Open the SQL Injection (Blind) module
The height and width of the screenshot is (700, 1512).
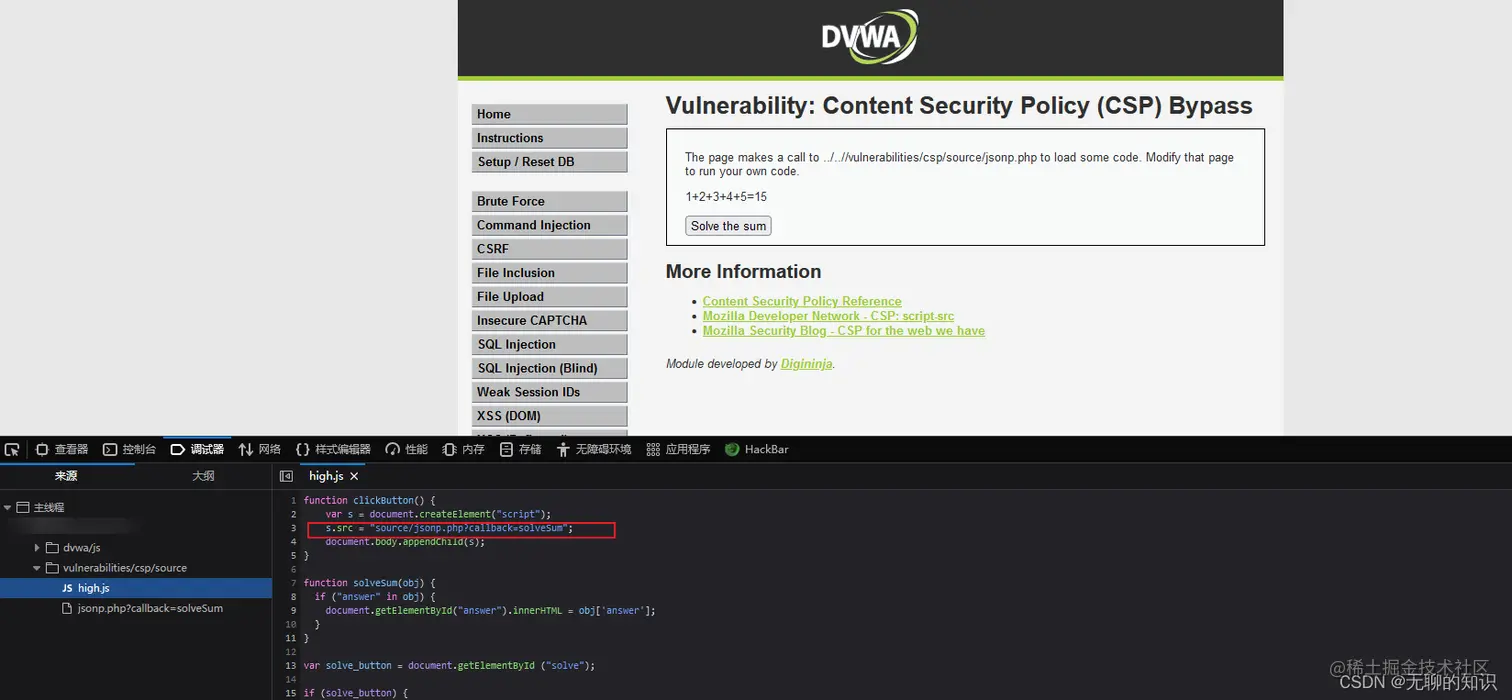(550, 369)
